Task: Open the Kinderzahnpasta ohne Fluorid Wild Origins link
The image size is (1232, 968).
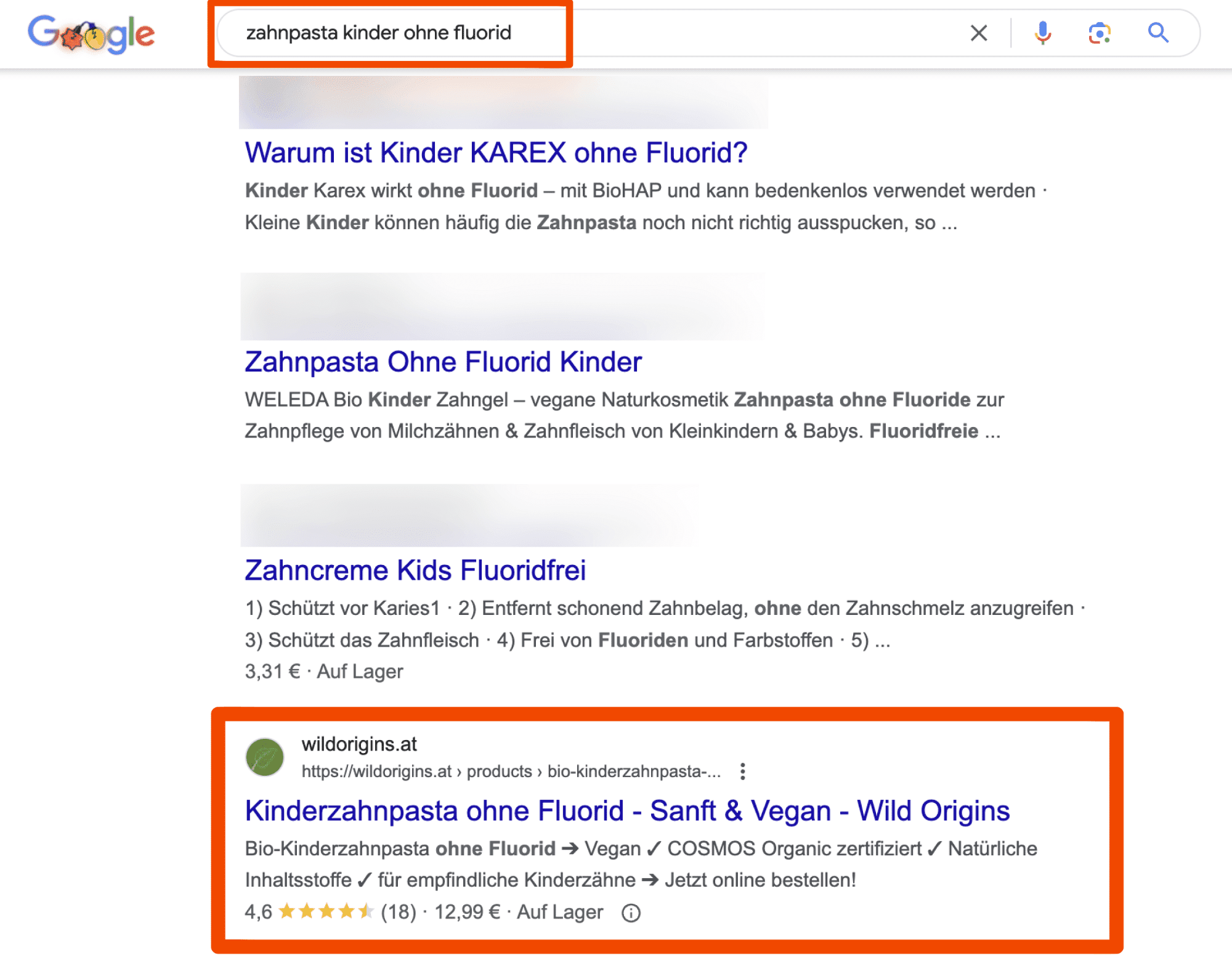Action: point(627,810)
